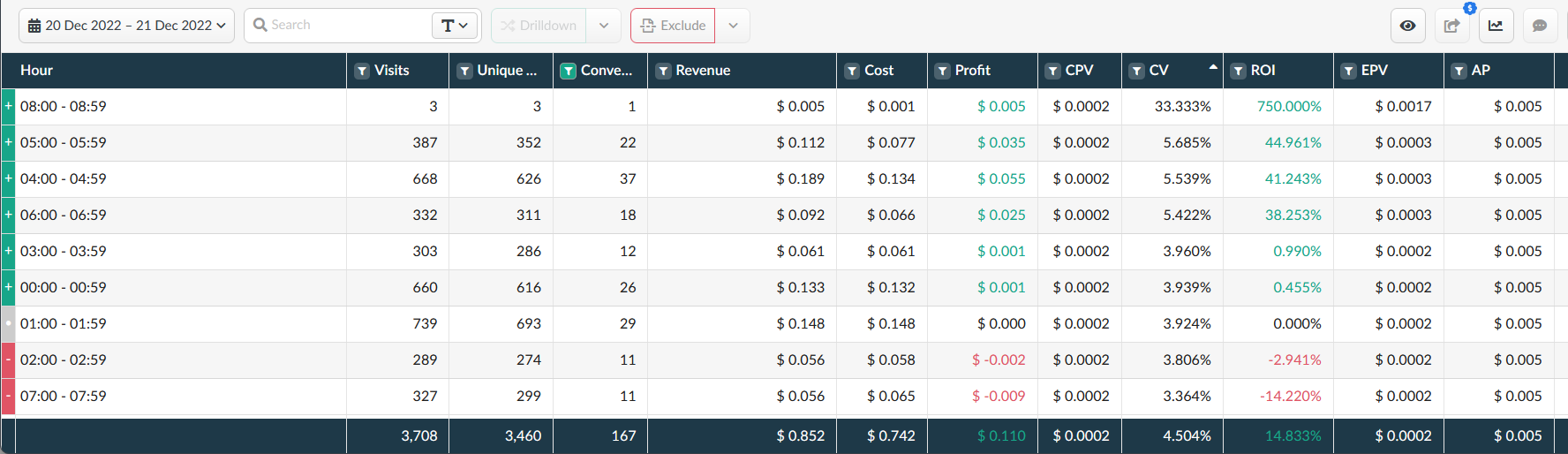Click the filter icon on ROI column

[x=1239, y=71]
